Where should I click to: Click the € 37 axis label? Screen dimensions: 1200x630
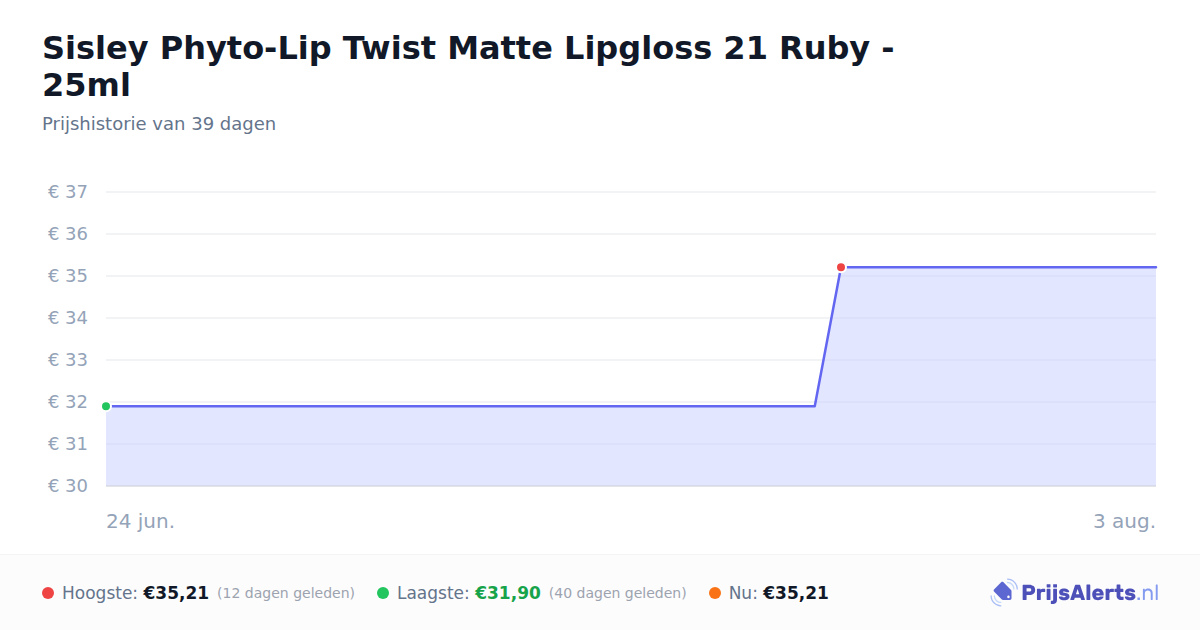(x=68, y=192)
